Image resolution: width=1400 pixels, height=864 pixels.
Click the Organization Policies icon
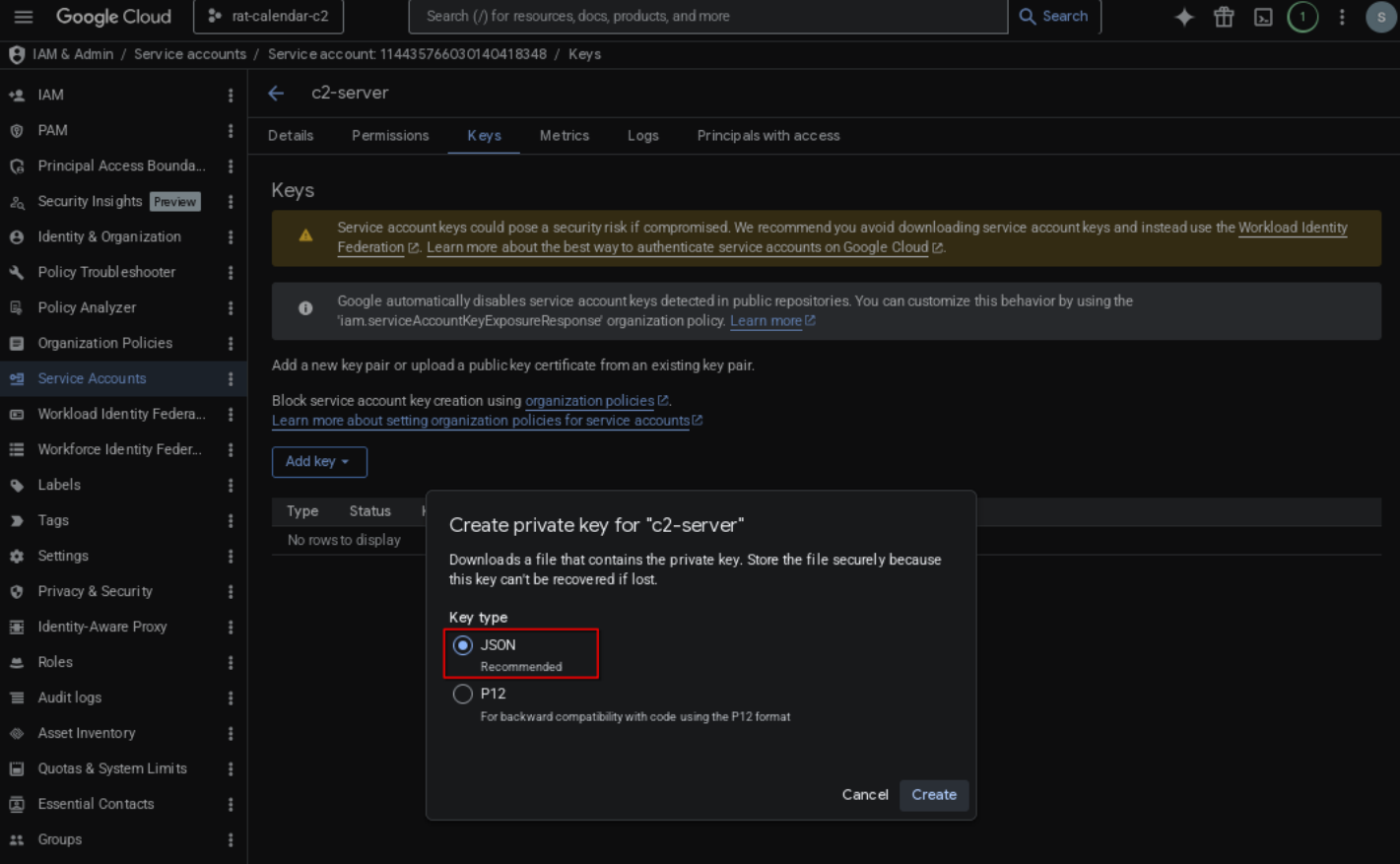pos(17,344)
